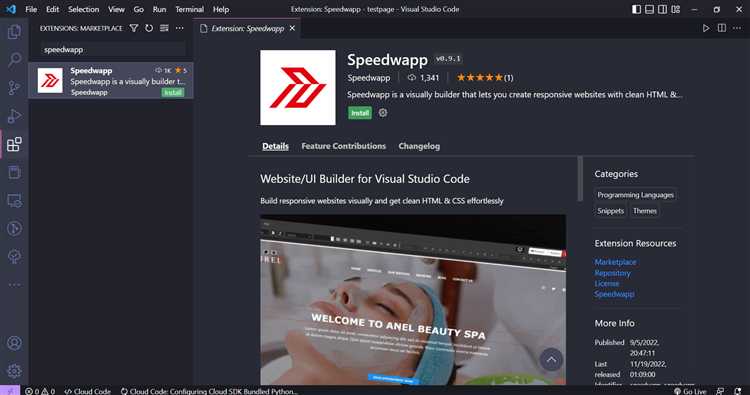Show additional views ellipsis in activity bar
The width and height of the screenshot is (750, 395).
(x=14, y=285)
